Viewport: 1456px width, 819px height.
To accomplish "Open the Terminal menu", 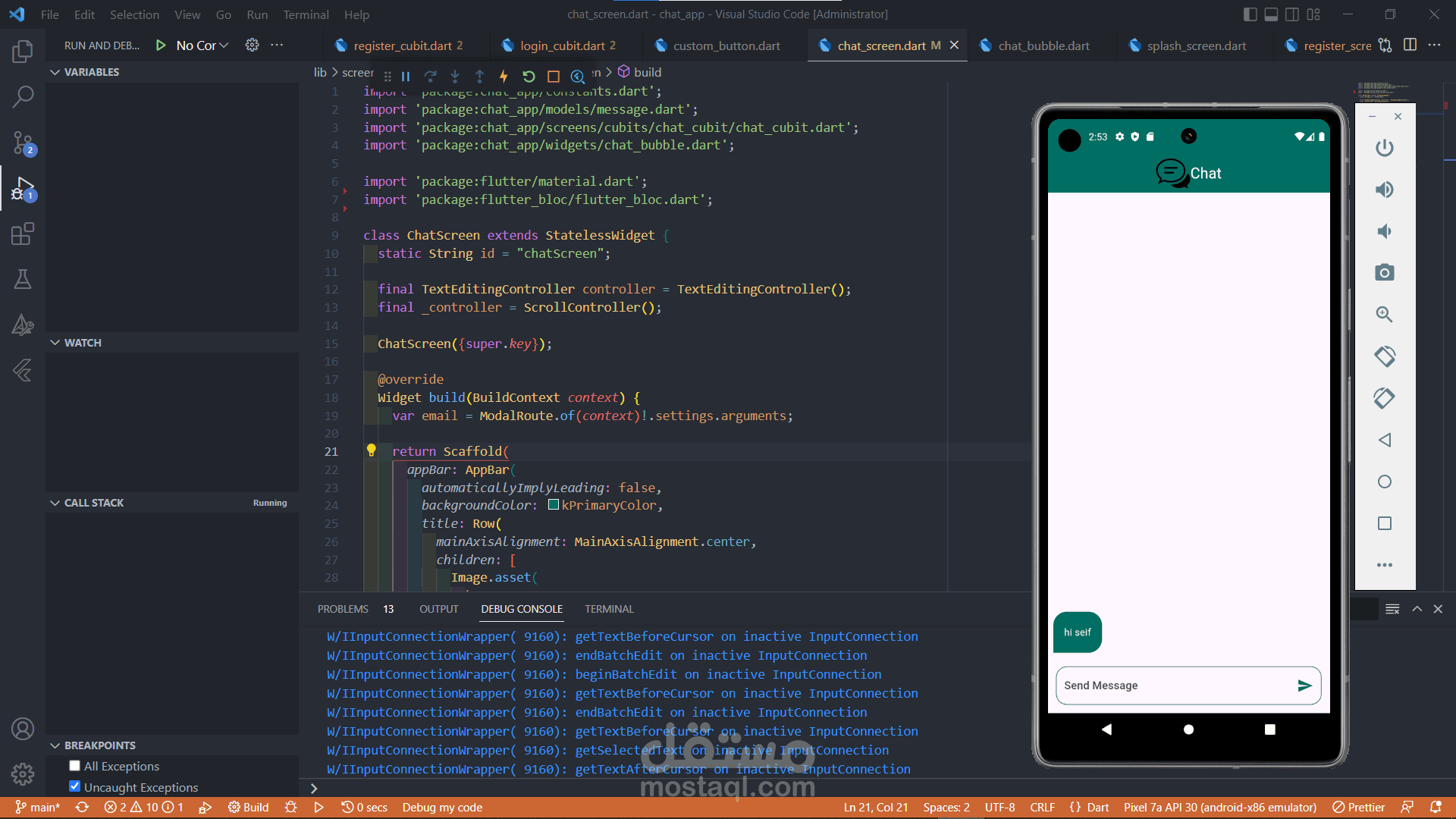I will (x=306, y=14).
